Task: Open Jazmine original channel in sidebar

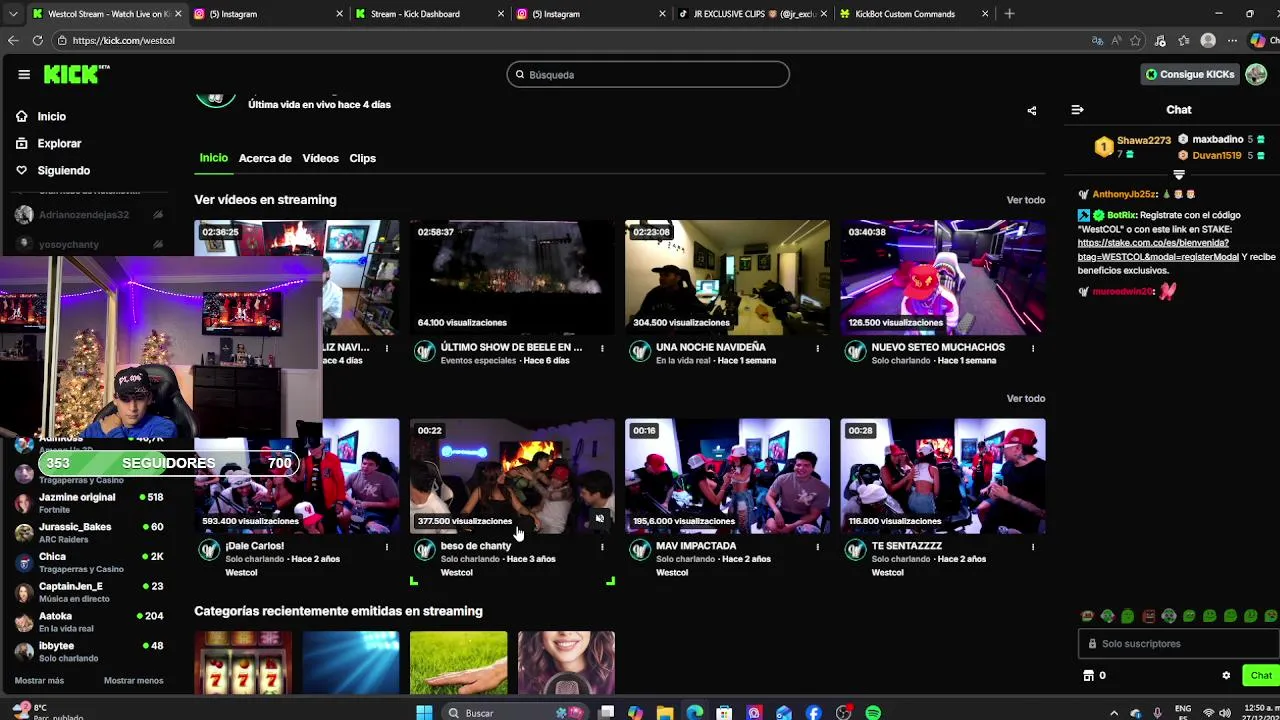Action: pyautogui.click(x=90, y=503)
